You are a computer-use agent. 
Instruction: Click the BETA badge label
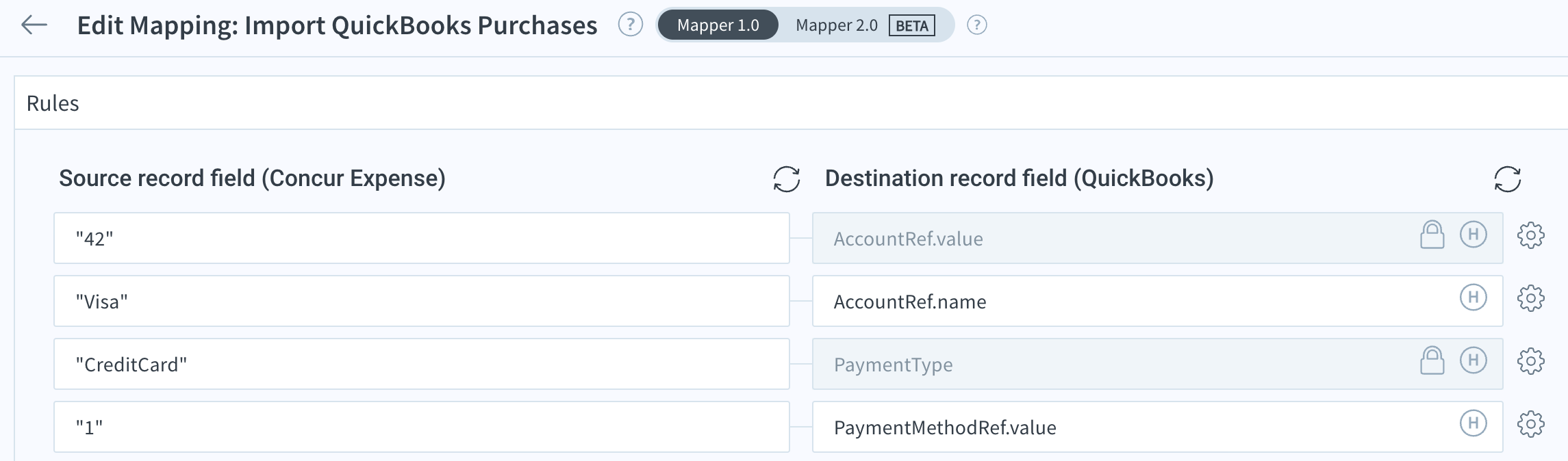coord(911,26)
